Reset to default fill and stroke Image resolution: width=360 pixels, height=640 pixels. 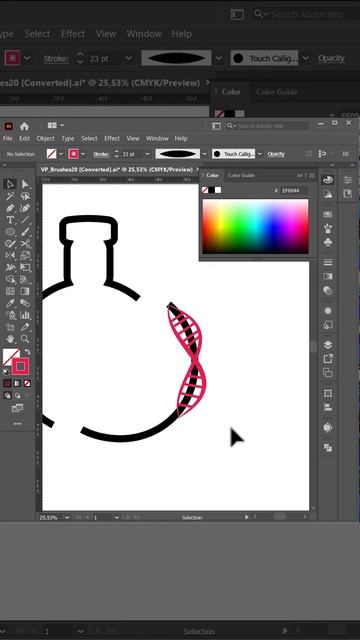tap(6, 372)
